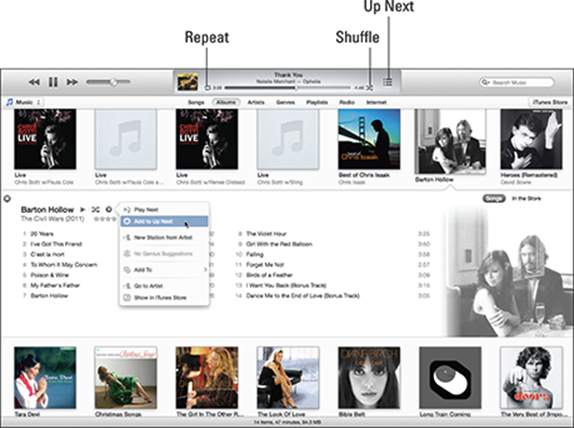Click the rewind previous track button

[x=34, y=82]
